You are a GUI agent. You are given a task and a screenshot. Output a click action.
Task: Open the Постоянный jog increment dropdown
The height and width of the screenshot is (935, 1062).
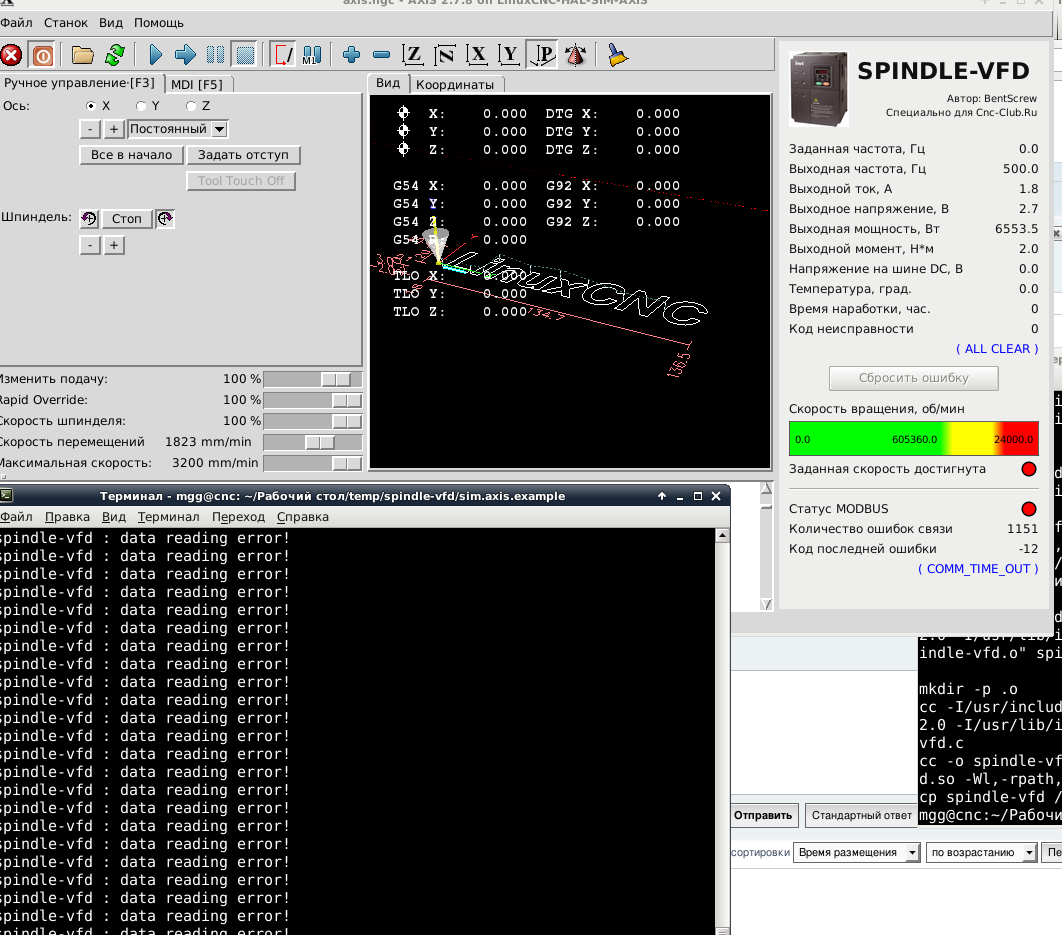[x=219, y=129]
